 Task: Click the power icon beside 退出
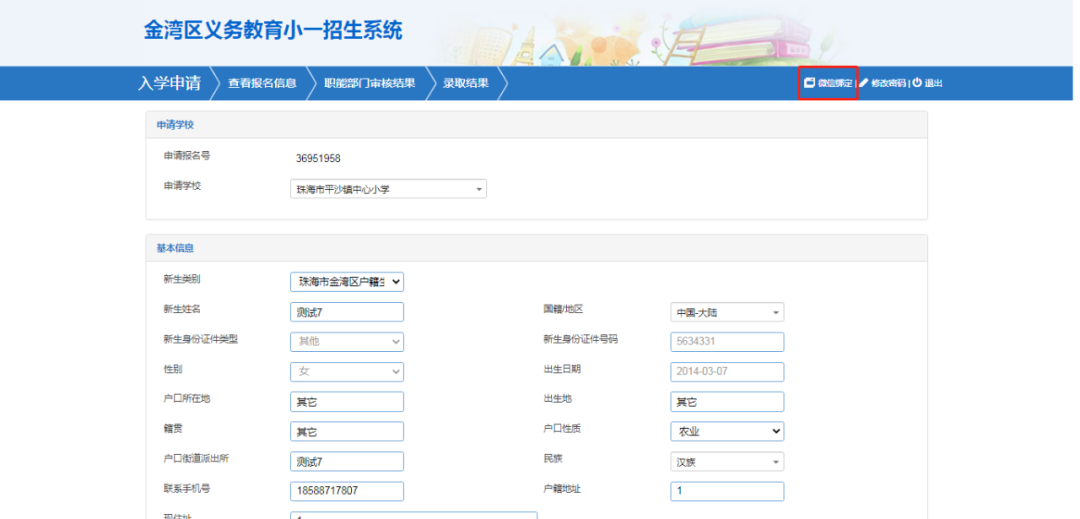click(x=917, y=83)
